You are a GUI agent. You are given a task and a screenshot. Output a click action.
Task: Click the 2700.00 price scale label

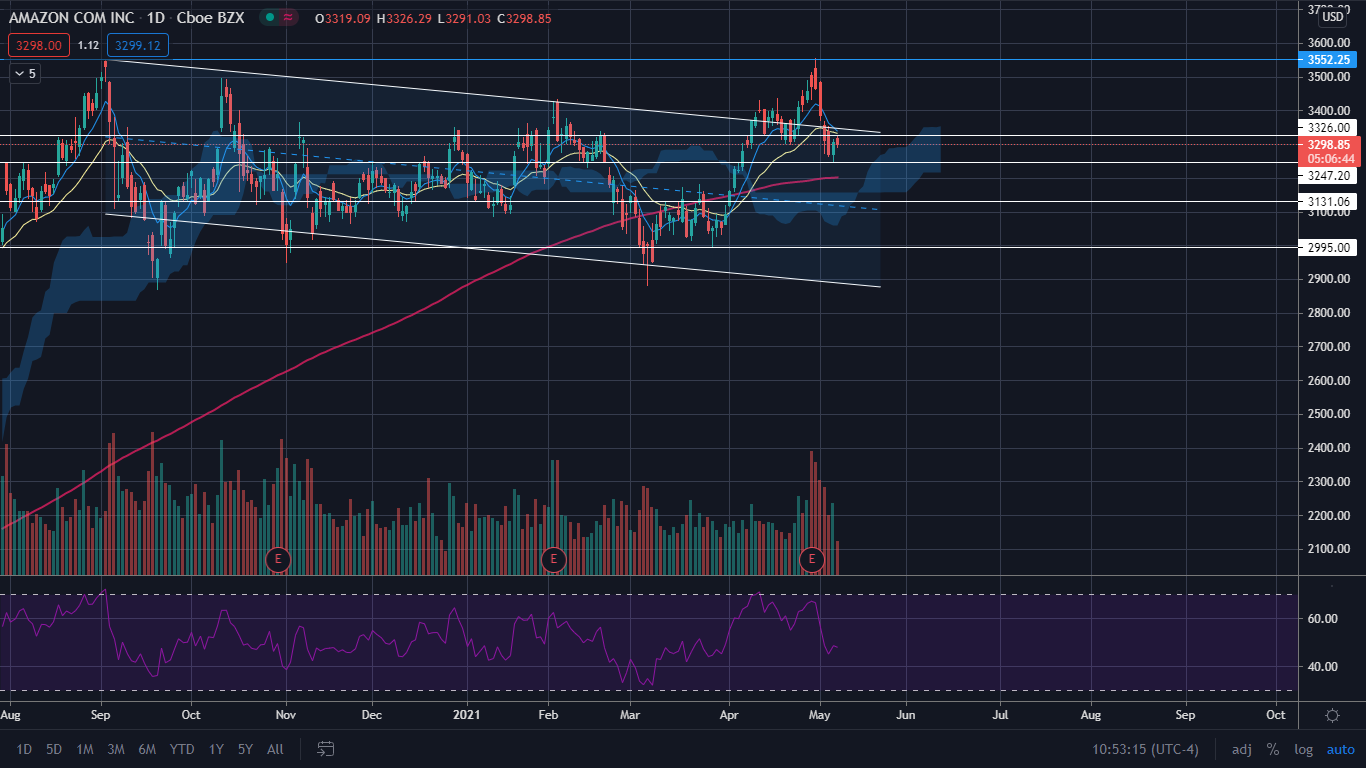[1327, 347]
